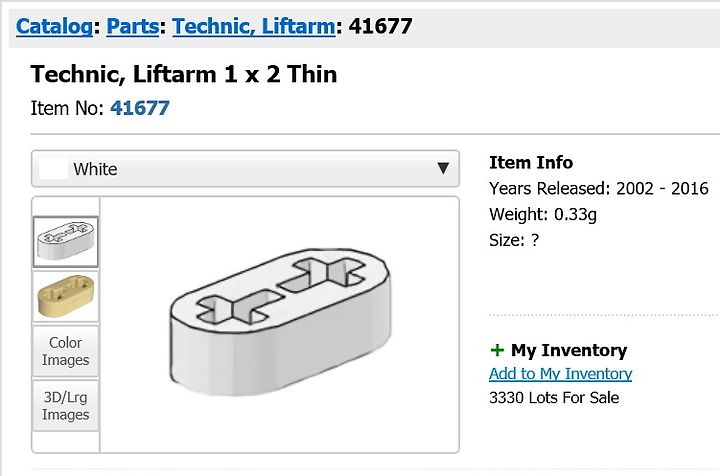Open the Technic, Liftarm category link

coord(253,26)
